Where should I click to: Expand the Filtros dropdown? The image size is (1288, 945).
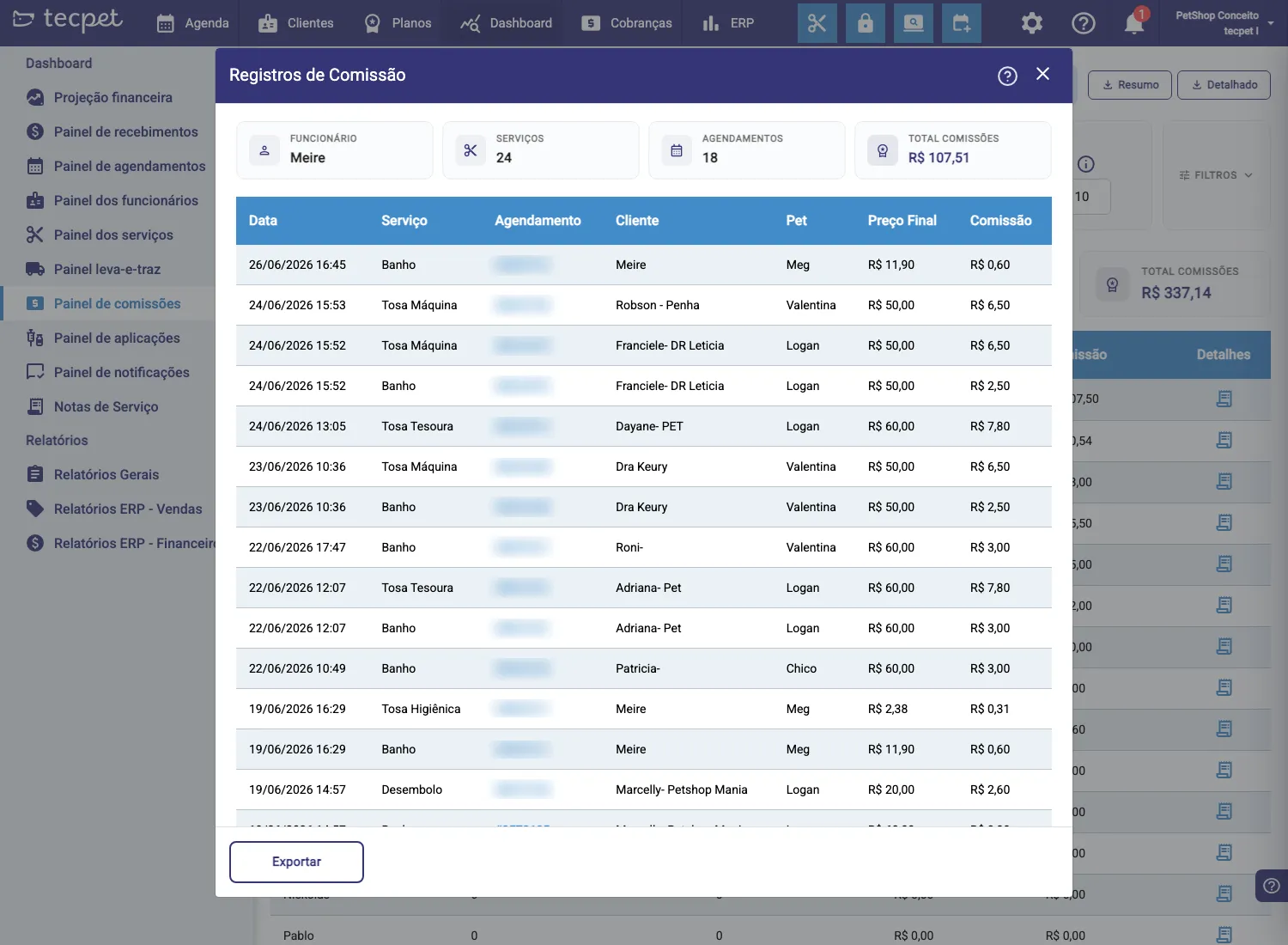point(1216,175)
